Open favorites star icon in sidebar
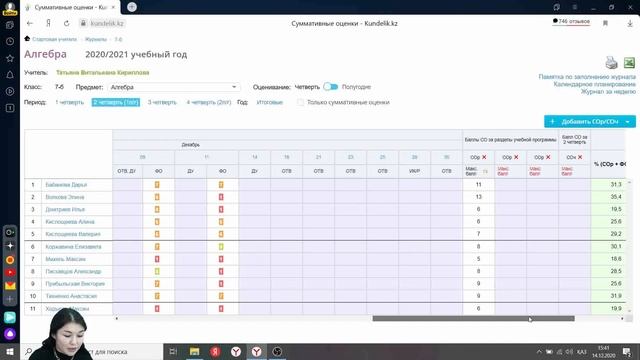This screenshot has width=640, height=360. [10, 58]
